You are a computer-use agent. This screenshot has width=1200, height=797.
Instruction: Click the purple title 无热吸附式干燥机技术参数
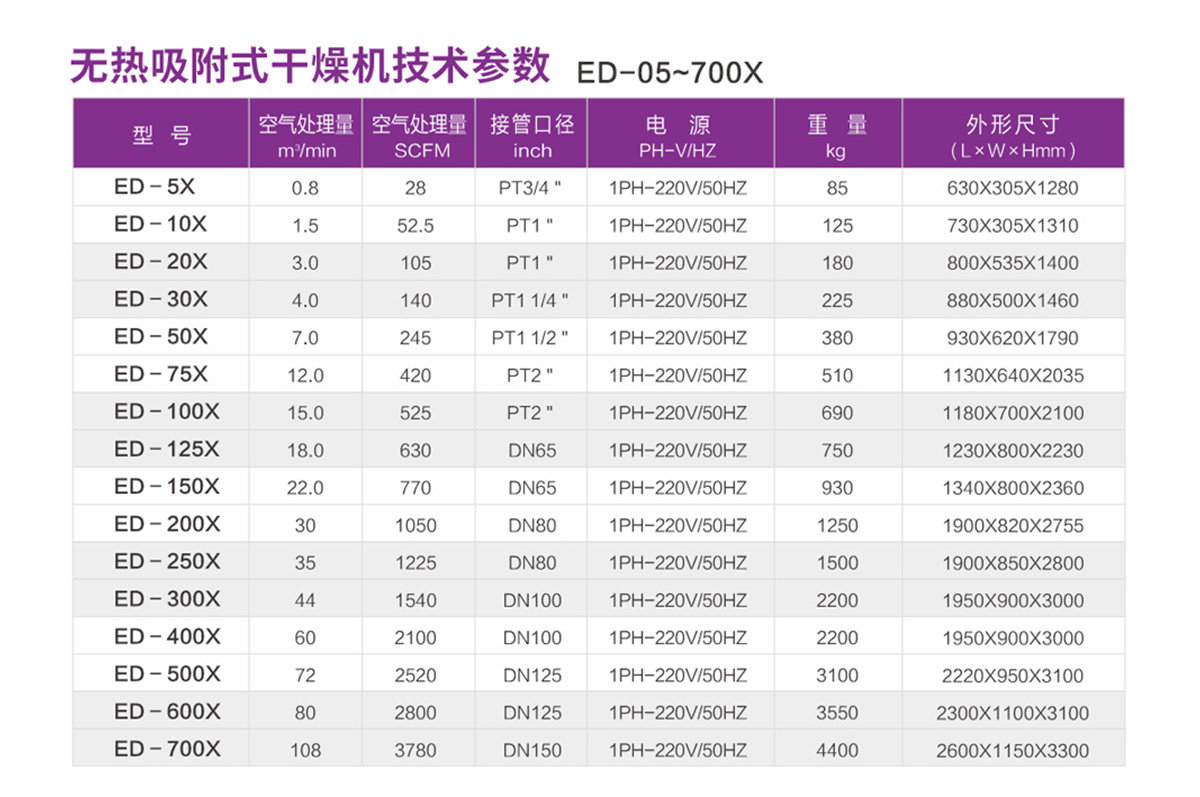(x=309, y=66)
